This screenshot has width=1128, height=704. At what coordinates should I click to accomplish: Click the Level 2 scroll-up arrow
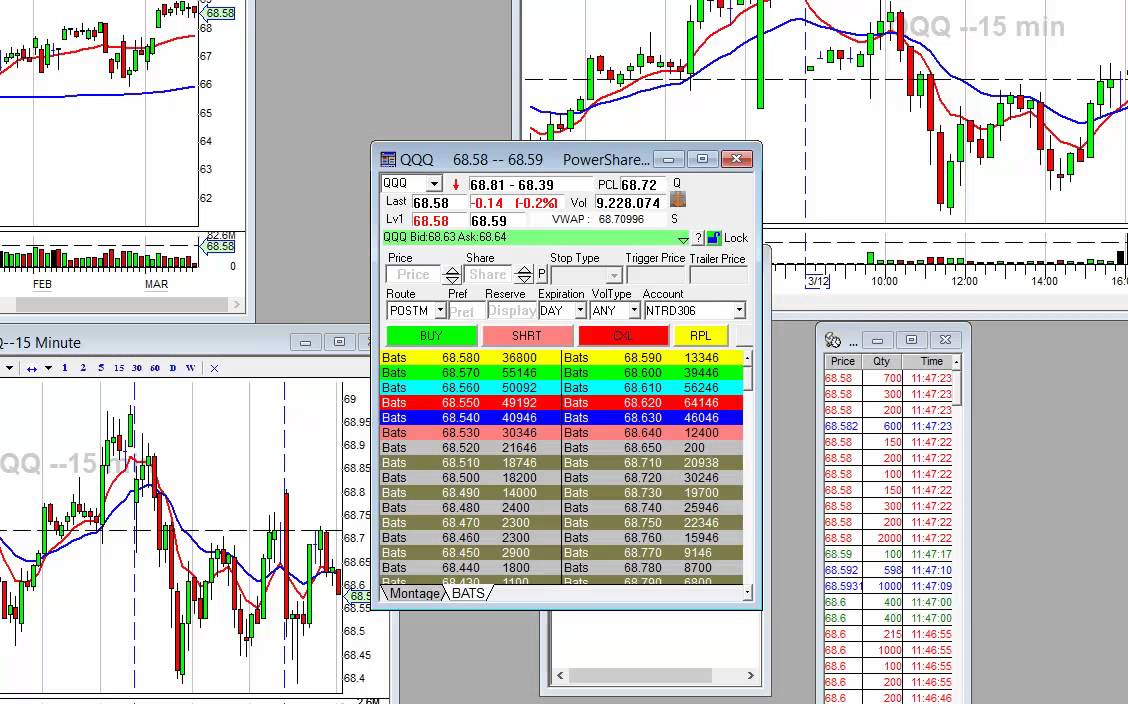[747, 357]
